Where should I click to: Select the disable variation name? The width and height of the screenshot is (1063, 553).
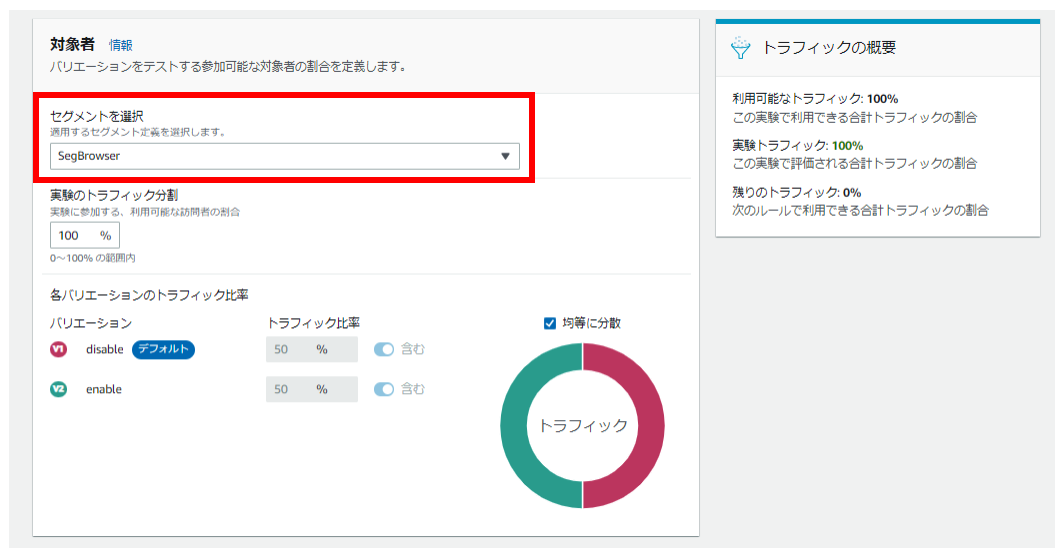[x=104, y=349]
